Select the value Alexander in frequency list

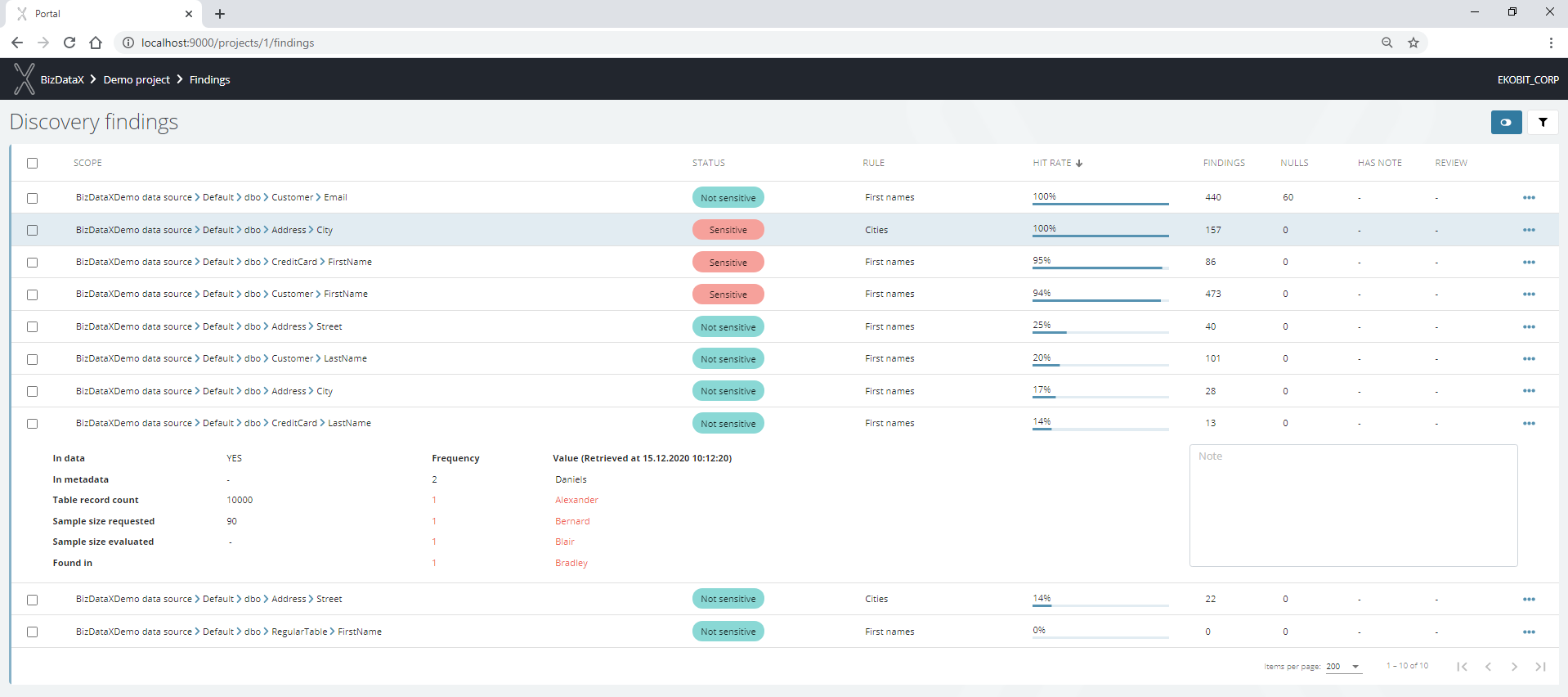pyautogui.click(x=576, y=500)
